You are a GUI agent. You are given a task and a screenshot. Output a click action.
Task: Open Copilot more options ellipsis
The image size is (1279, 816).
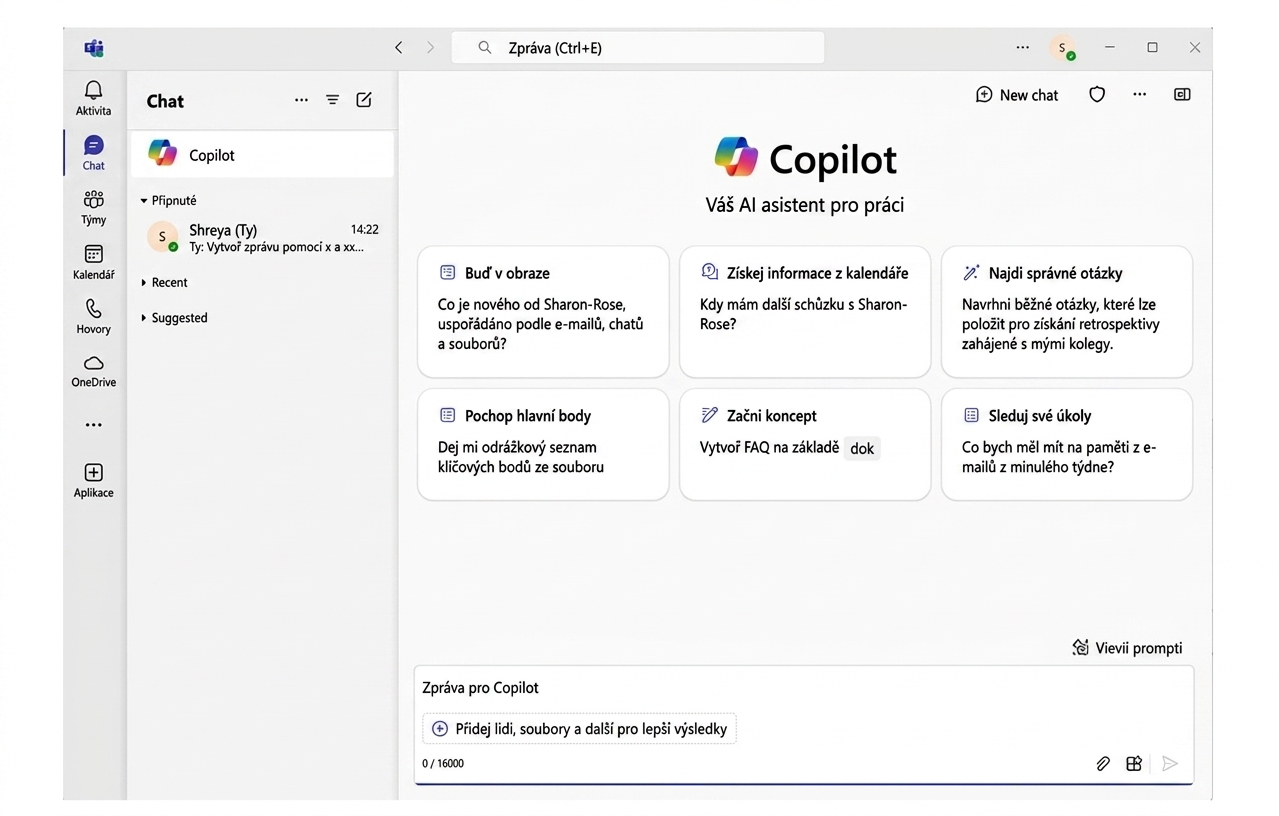tap(1139, 95)
